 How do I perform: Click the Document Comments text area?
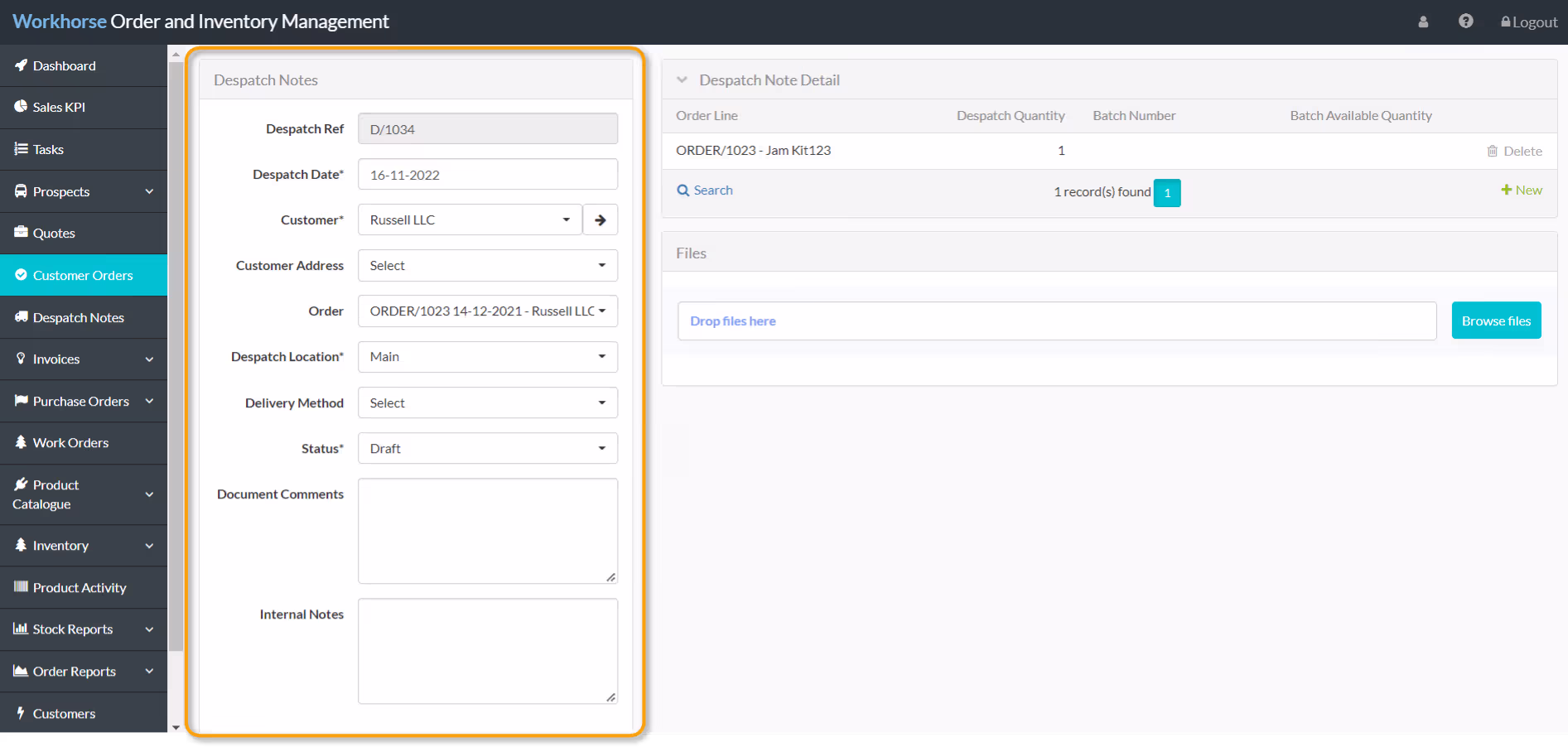(x=488, y=531)
